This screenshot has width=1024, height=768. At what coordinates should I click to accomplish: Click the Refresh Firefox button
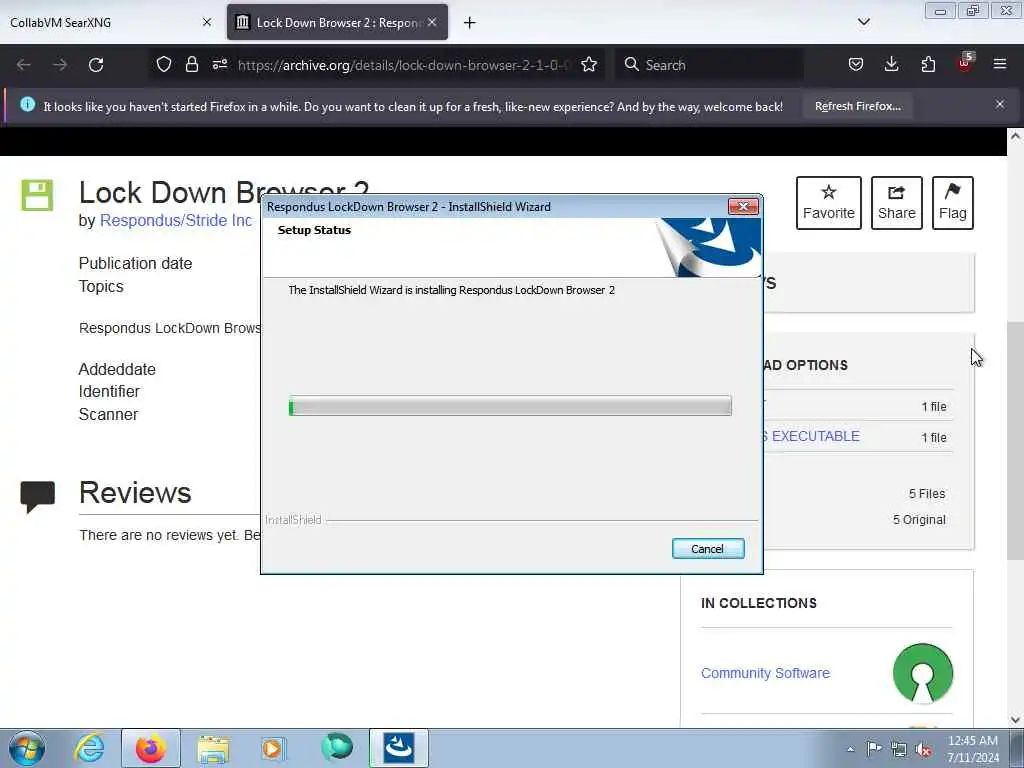click(857, 106)
